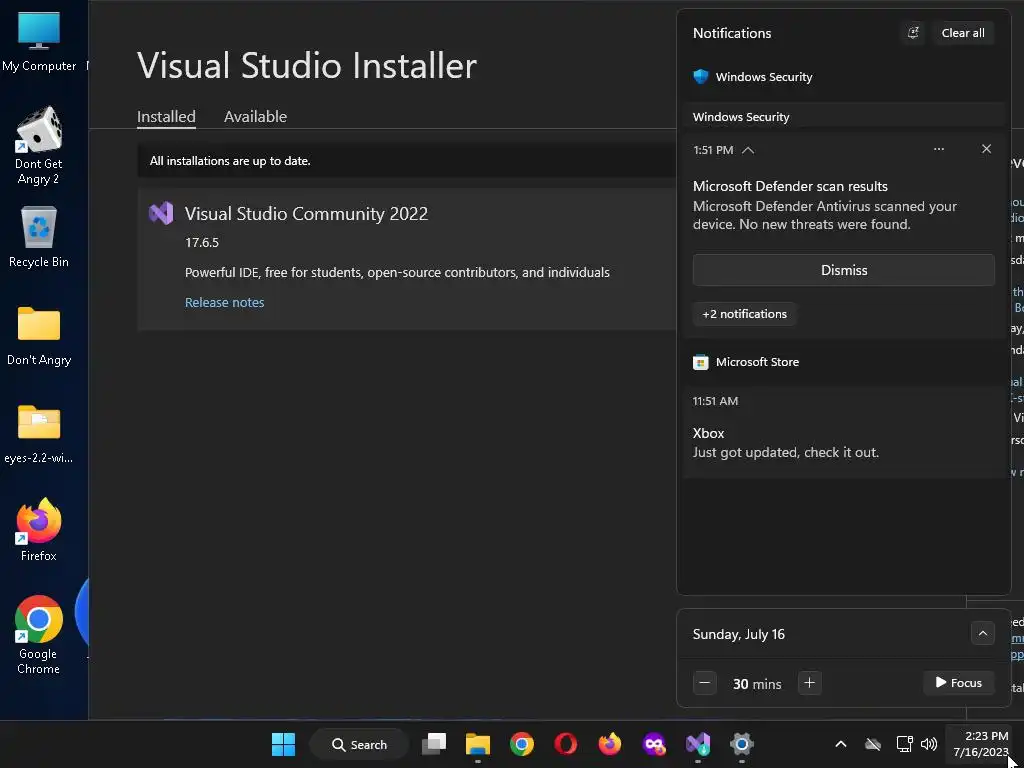Click the Visual Studio Community 2022 logo
Screen dimensions: 1024x768
161,214
